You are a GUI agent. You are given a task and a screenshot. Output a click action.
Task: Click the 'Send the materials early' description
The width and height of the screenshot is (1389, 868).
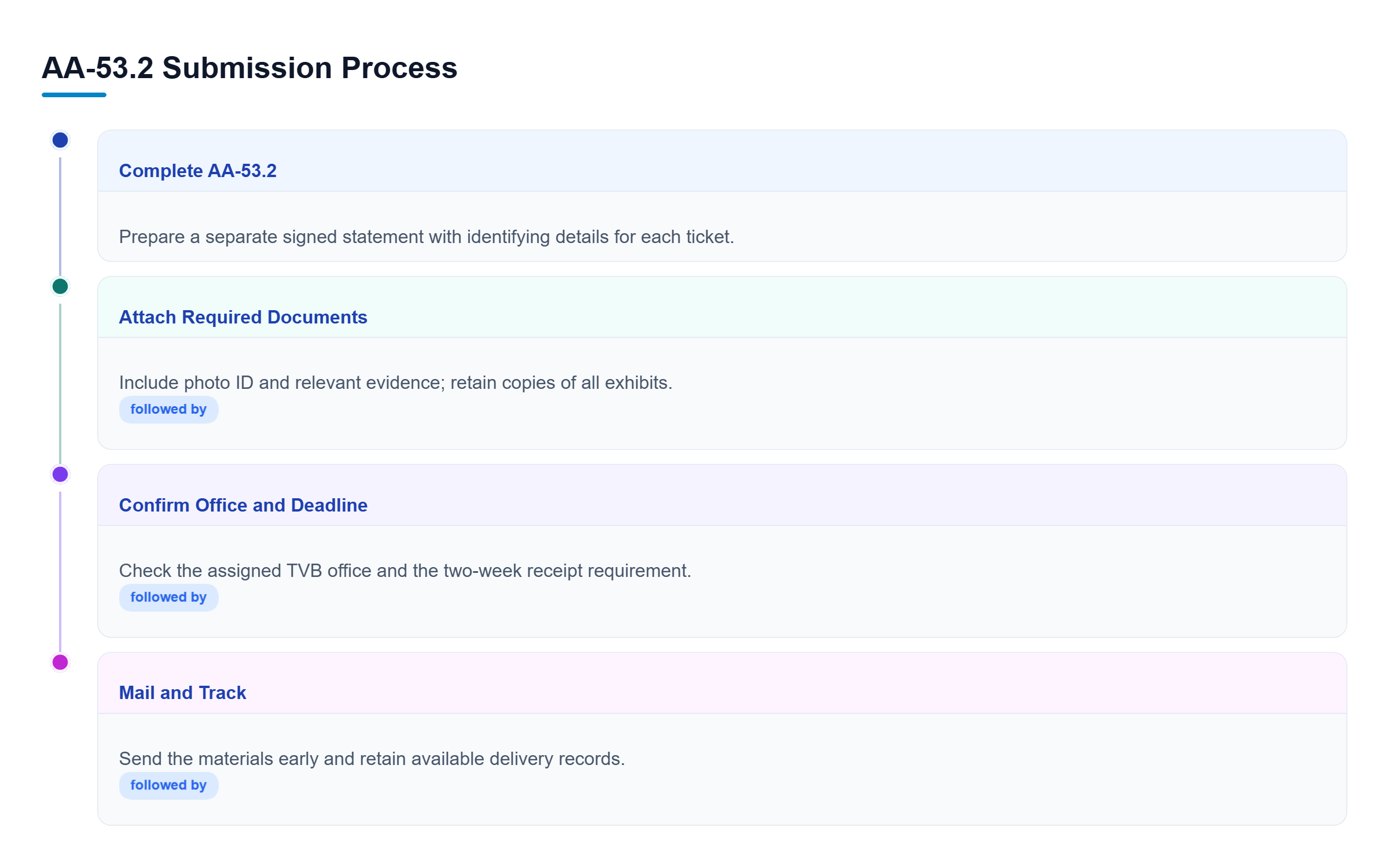point(372,759)
